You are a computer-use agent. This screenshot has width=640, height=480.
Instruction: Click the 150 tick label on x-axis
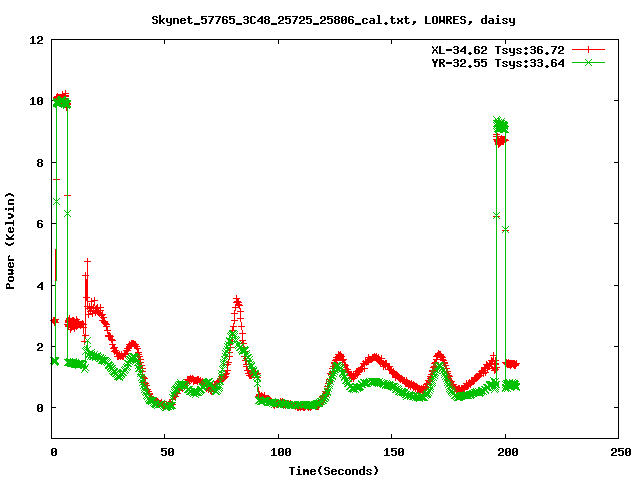point(392,452)
